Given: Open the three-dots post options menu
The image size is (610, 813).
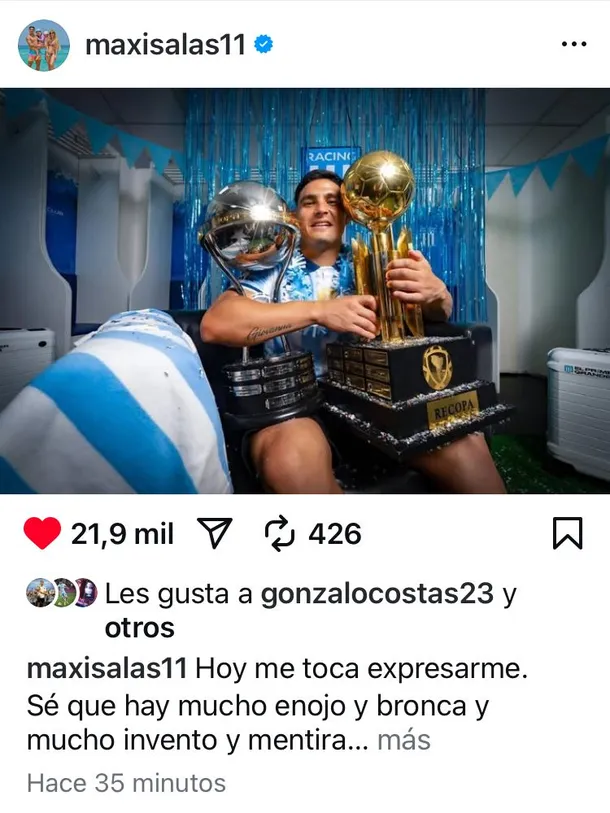Looking at the screenshot, I should pos(574,45).
